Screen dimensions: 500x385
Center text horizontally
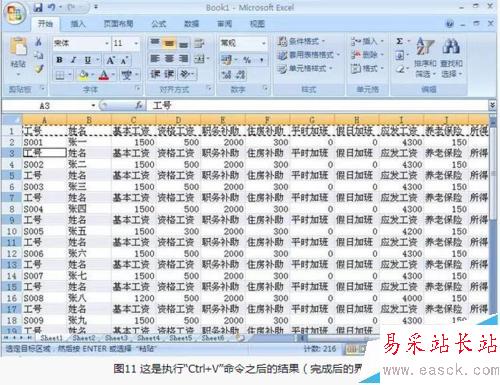click(169, 59)
